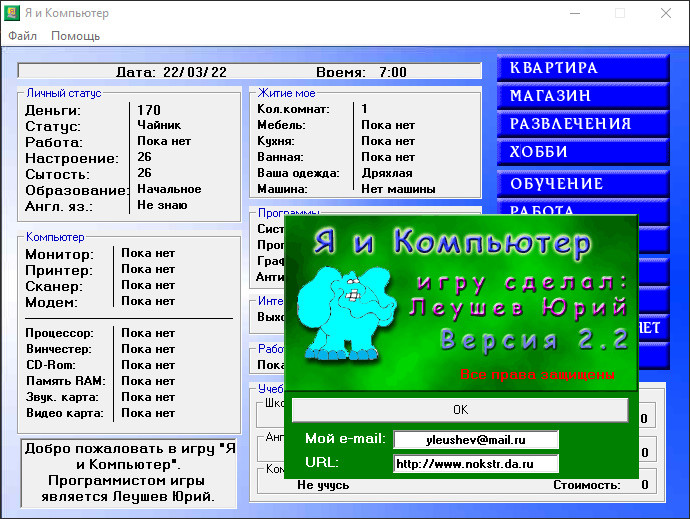
Task: Click the Образование value Начальное
Action: pos(169,189)
